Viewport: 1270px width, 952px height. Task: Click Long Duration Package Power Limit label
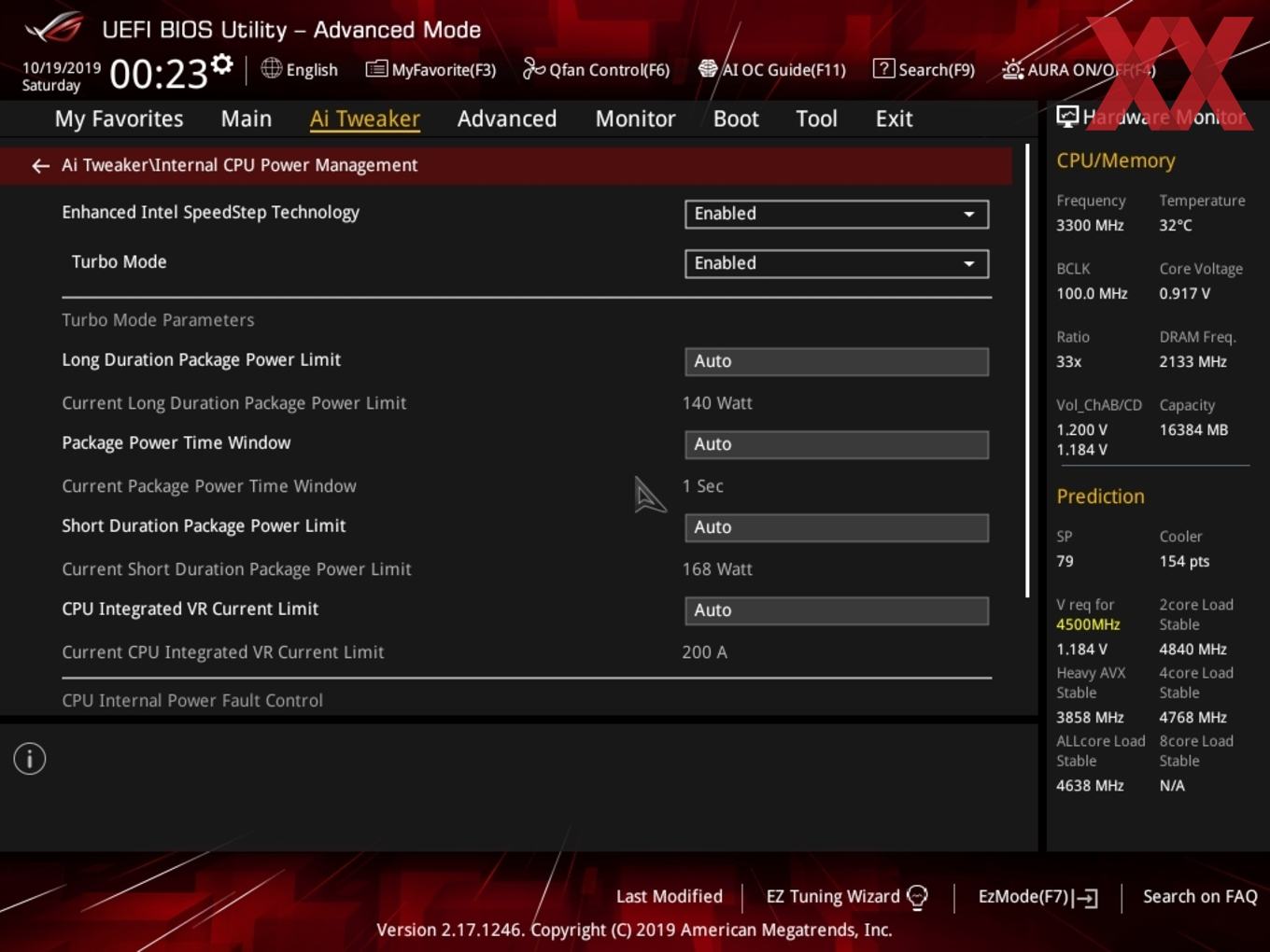tap(201, 360)
